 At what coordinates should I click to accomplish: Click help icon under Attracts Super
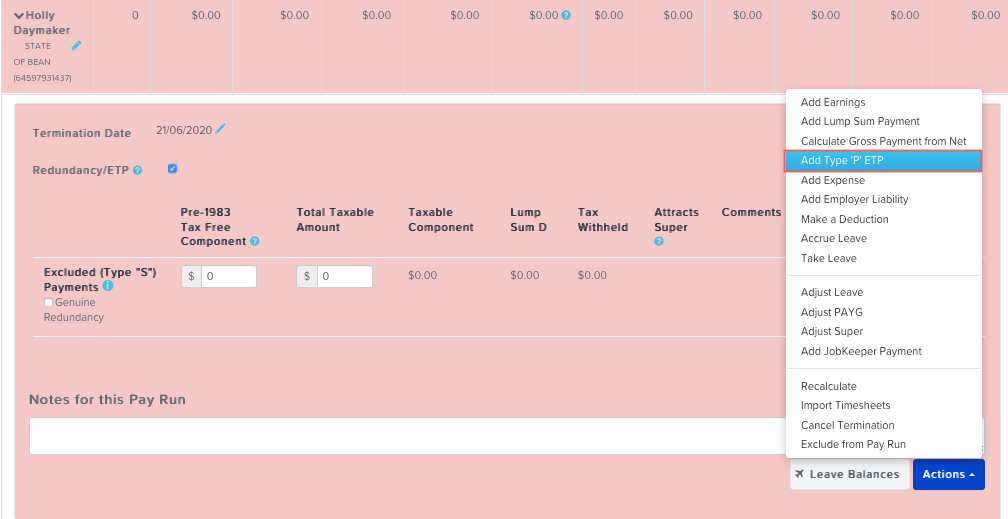point(659,242)
